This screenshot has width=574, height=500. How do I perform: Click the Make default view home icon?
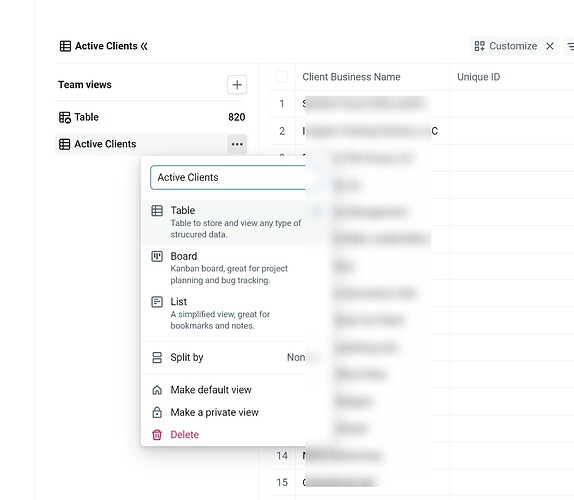(x=157, y=390)
